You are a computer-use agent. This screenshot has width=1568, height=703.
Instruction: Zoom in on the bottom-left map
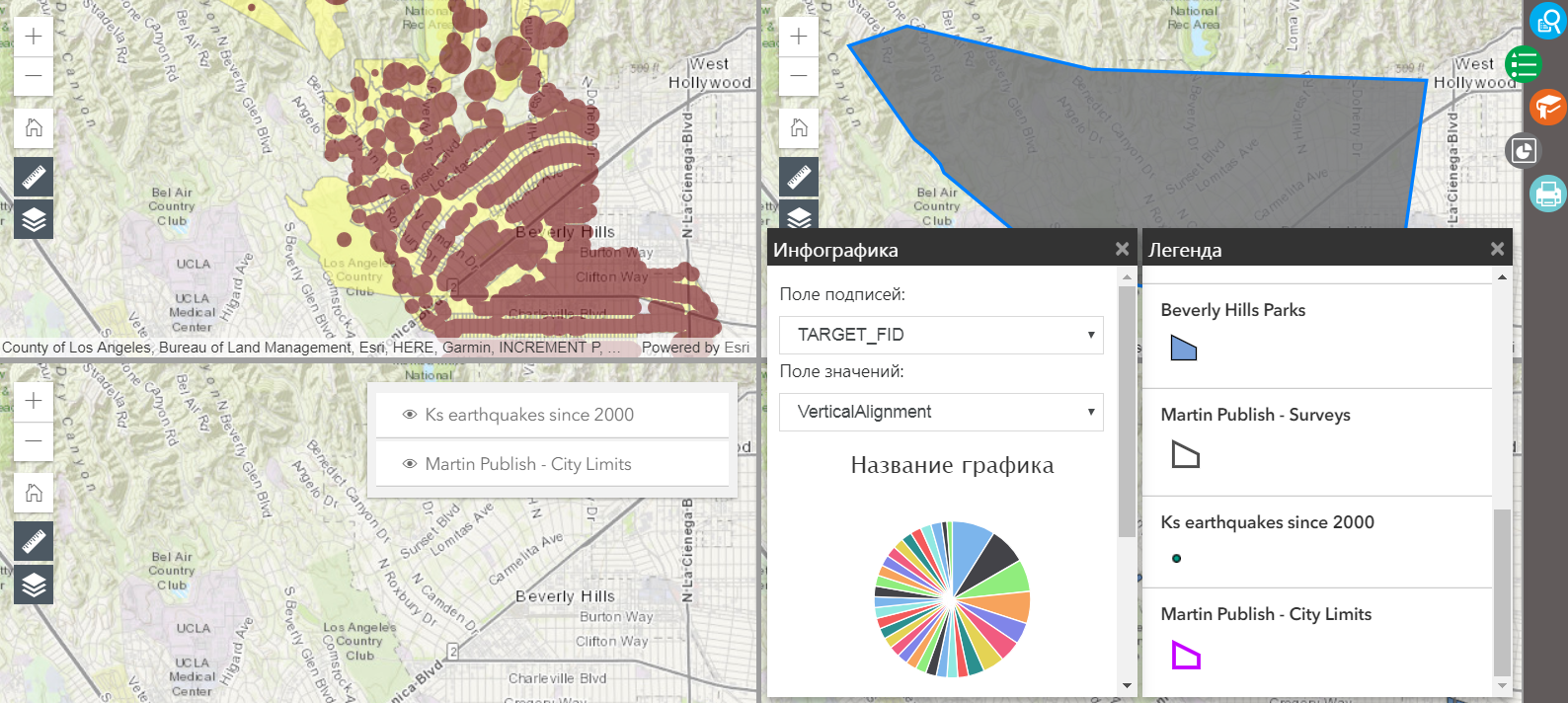34,401
